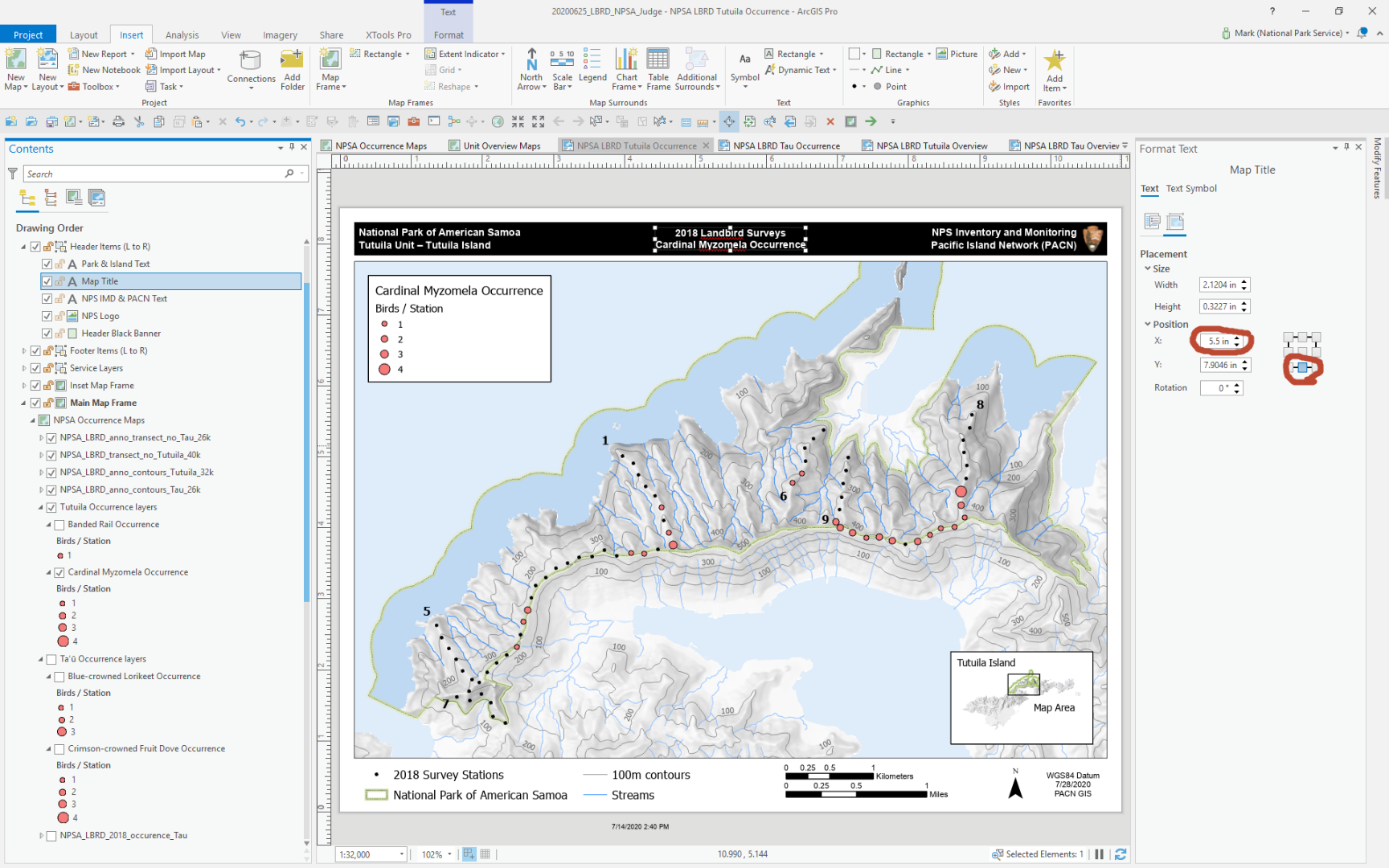Viewport: 1389px width, 868px height.
Task: Insert a Table Frame
Action: coord(658,69)
